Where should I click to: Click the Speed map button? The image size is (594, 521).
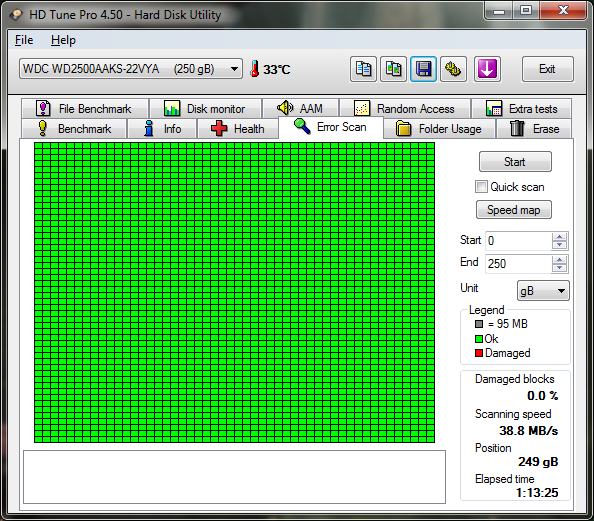point(514,210)
